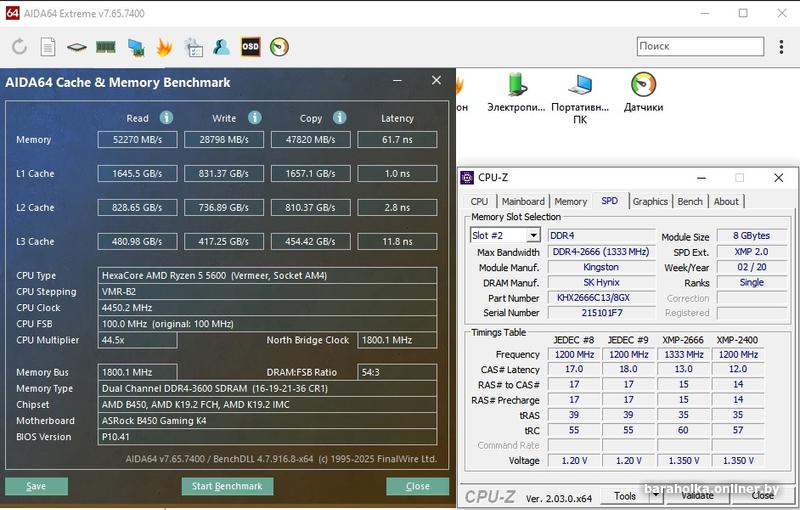Minimize the Cache & Memory Benchmark dialog

tap(397, 81)
